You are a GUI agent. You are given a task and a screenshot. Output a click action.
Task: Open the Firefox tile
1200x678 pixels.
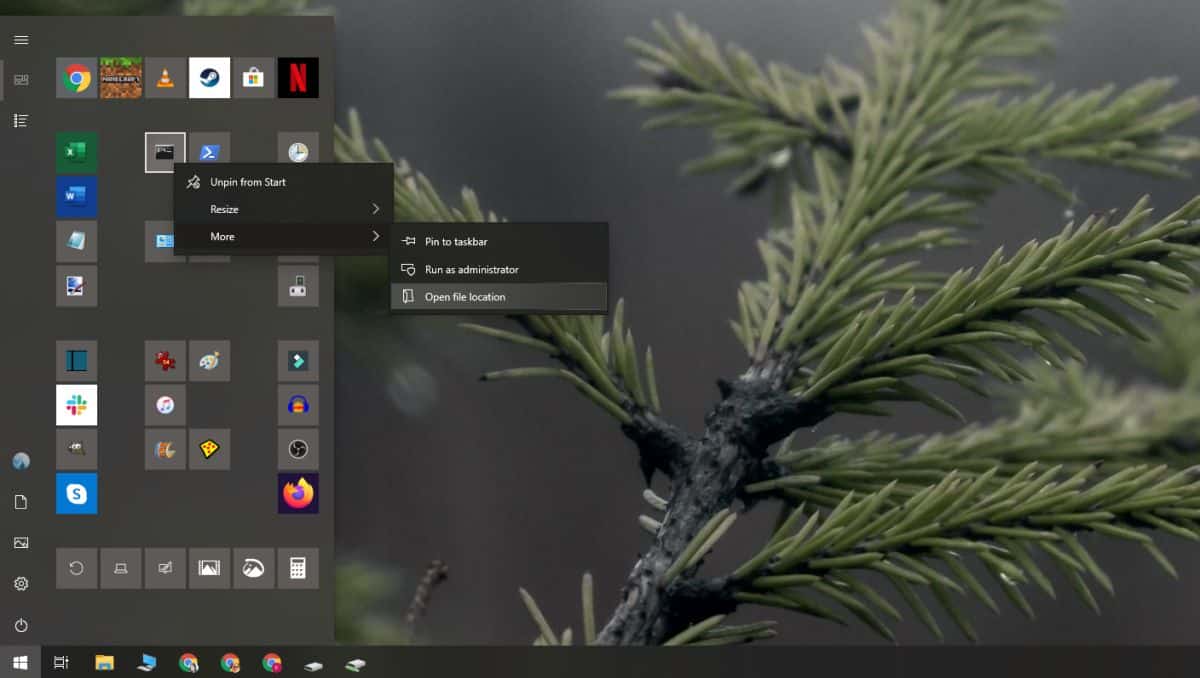[x=298, y=493]
